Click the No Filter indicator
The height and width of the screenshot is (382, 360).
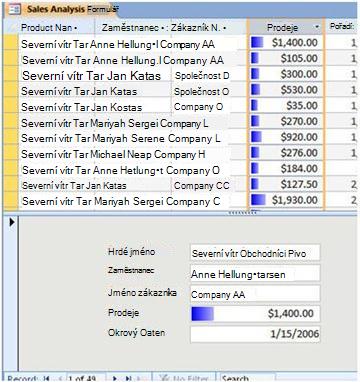tap(183, 378)
